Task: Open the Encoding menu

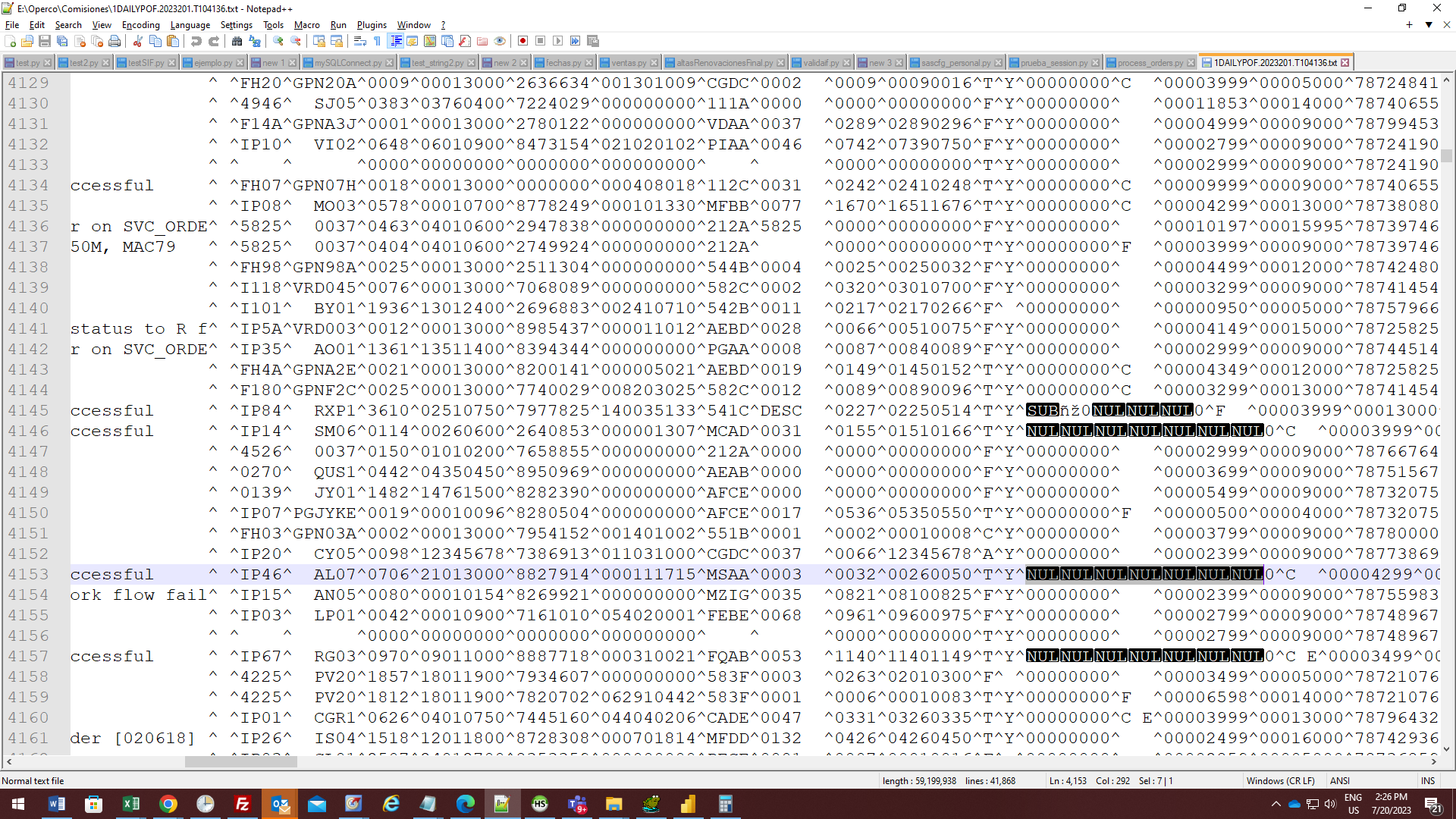Action: point(140,25)
